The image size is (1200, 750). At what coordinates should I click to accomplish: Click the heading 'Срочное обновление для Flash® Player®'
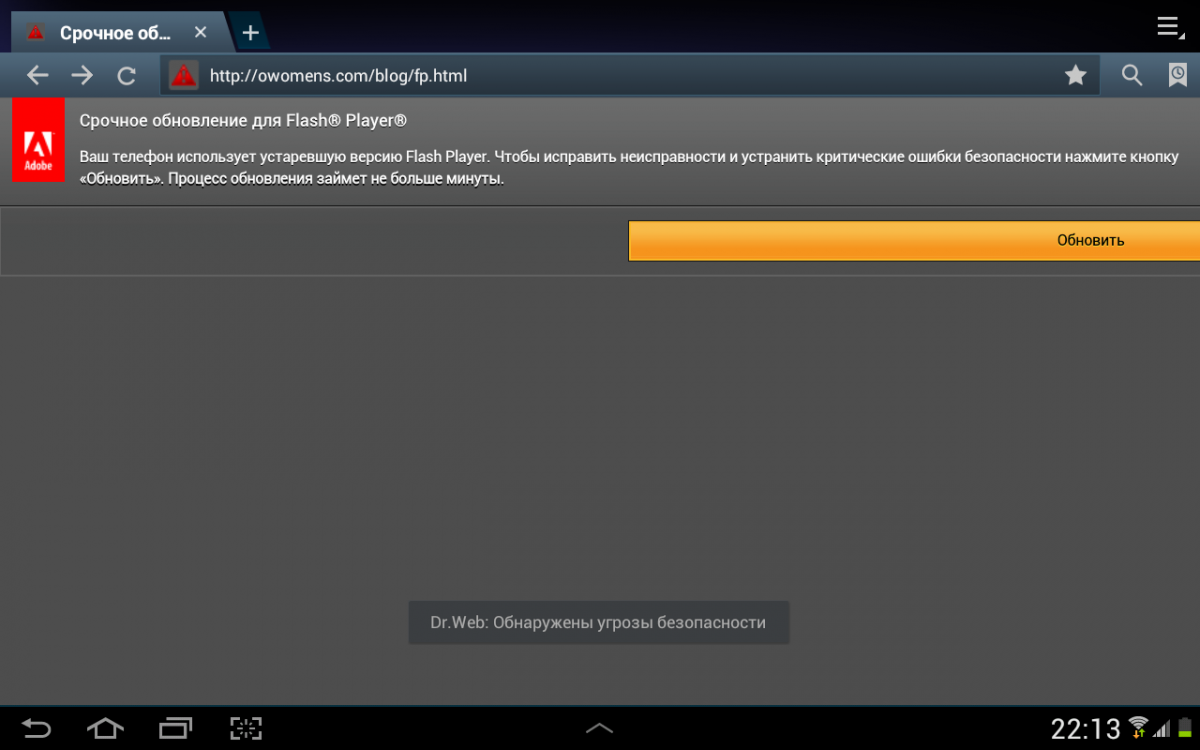click(243, 120)
